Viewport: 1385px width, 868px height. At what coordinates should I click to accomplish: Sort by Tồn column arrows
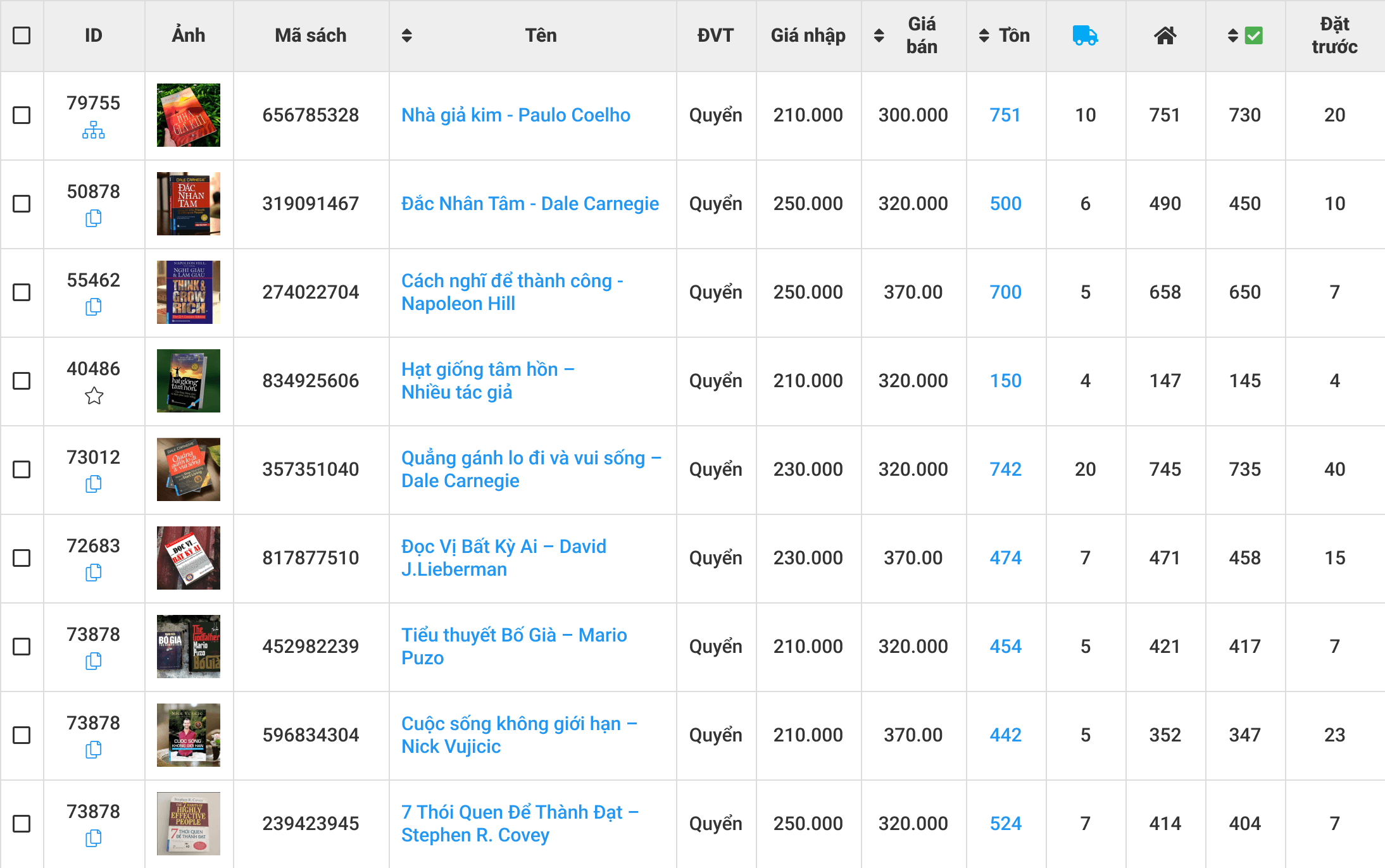click(984, 35)
